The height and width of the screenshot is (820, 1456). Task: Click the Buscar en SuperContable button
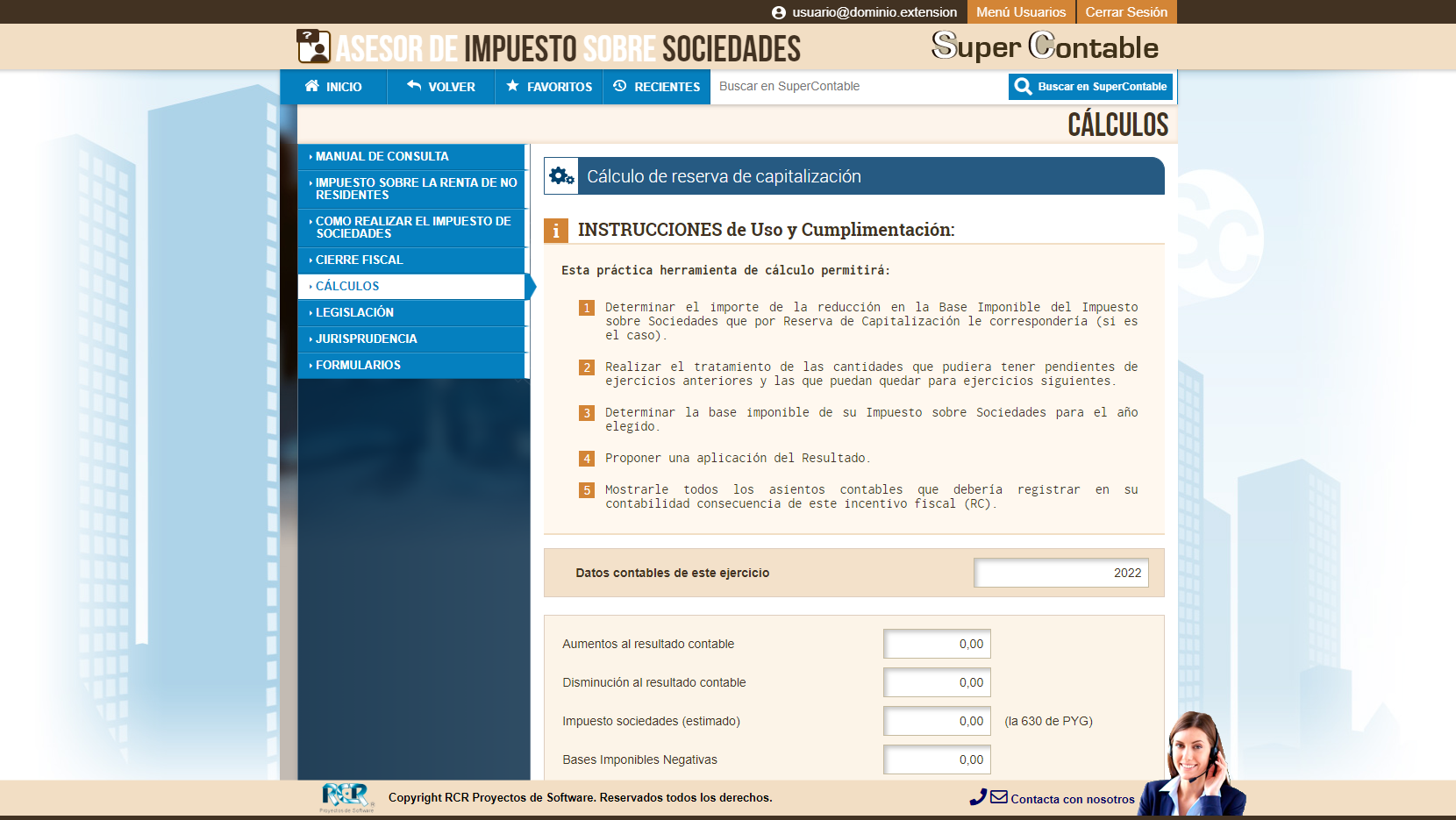1090,86
